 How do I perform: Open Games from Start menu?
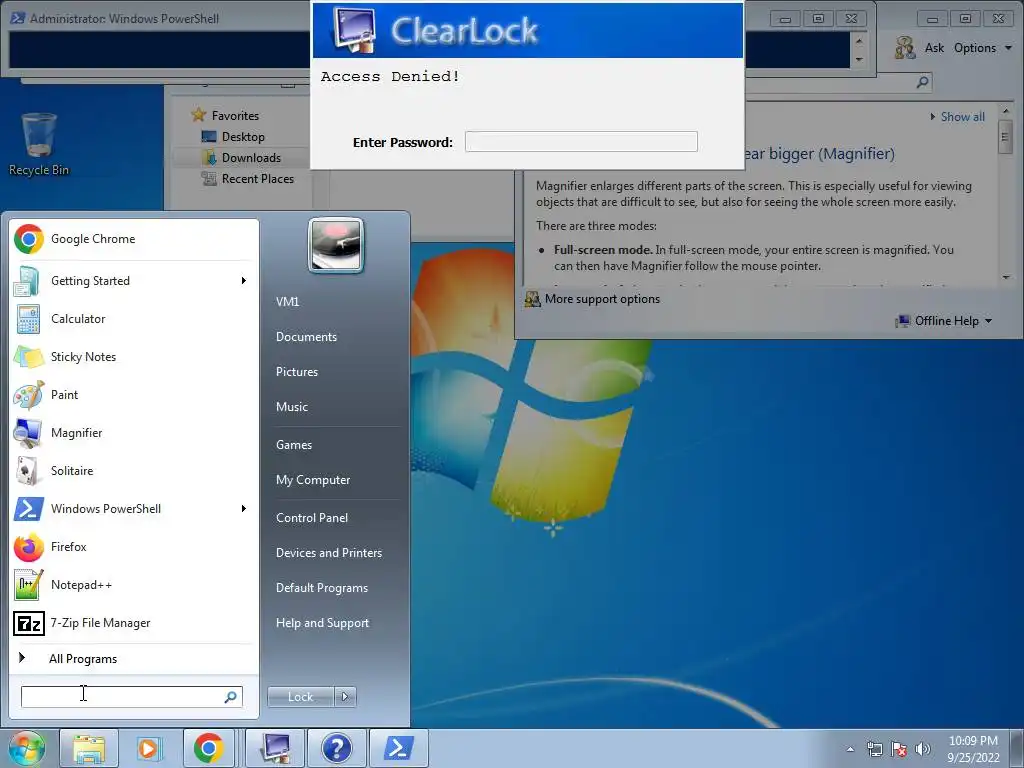coord(294,445)
